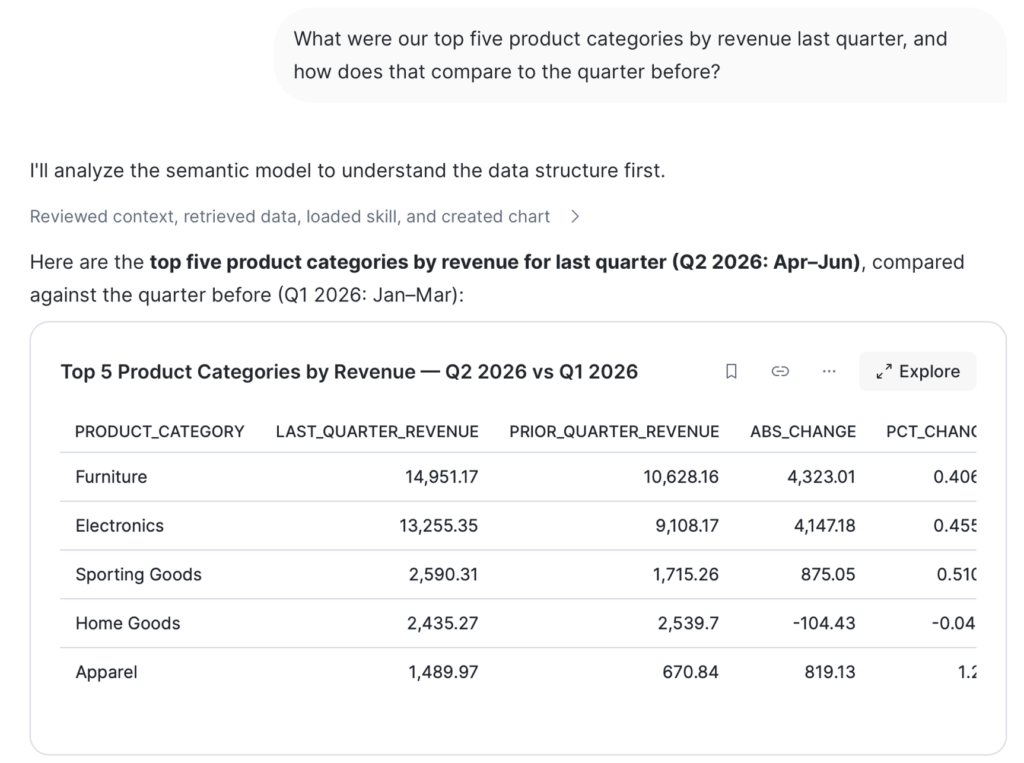Select the Sporting Goods row
The width and height of the screenshot is (1024, 763).
click(518, 574)
